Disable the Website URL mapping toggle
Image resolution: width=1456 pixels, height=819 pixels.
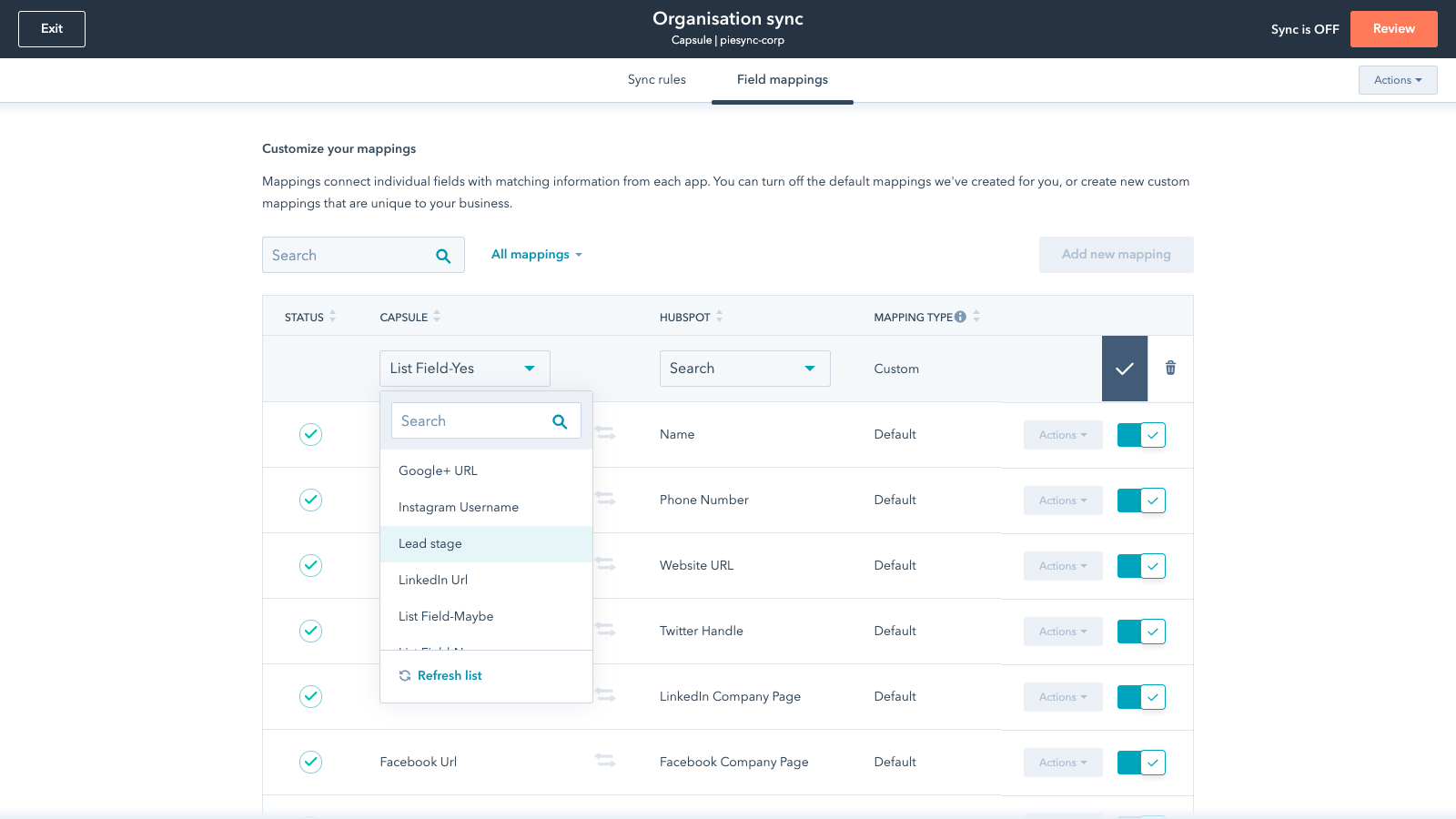point(1141,566)
